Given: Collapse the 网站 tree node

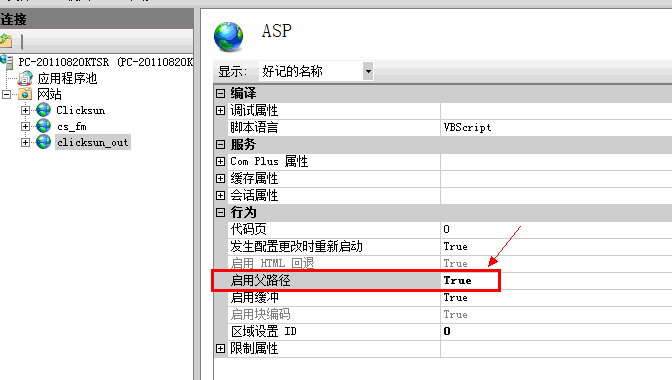Looking at the screenshot, I should point(6,94).
